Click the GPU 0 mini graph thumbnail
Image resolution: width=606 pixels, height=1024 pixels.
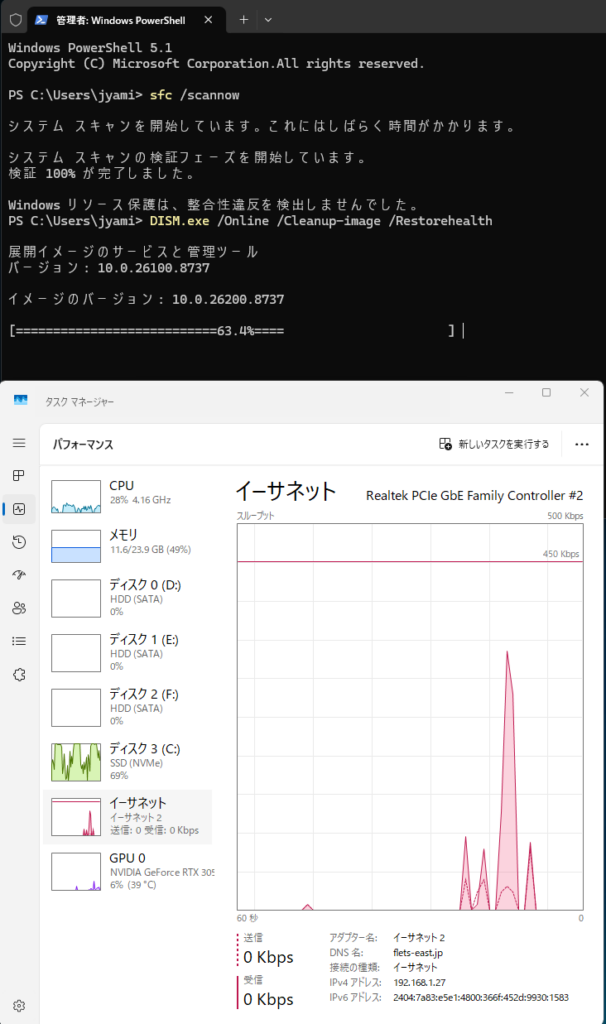click(76, 872)
